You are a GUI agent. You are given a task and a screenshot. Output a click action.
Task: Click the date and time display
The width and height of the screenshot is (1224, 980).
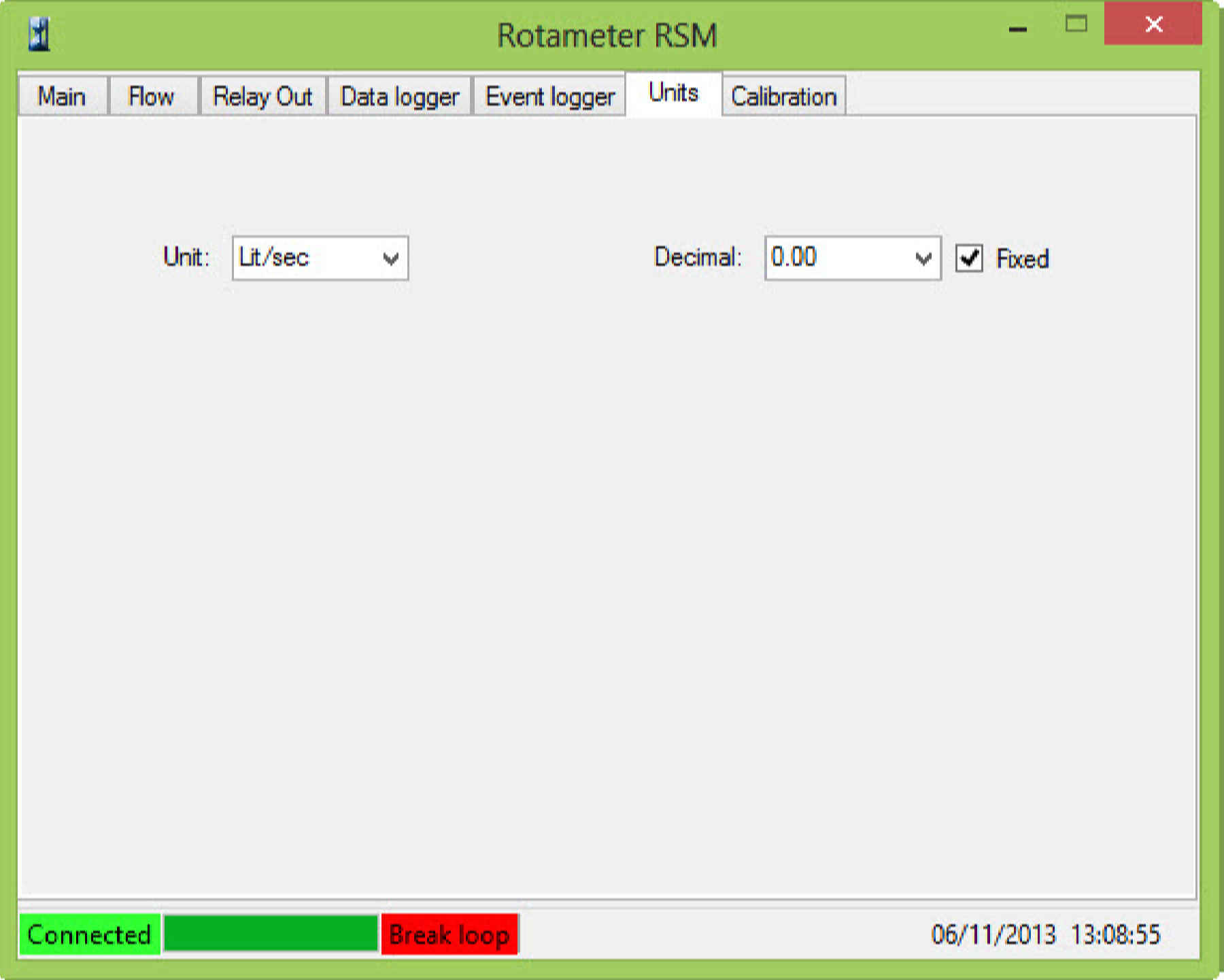point(1045,934)
